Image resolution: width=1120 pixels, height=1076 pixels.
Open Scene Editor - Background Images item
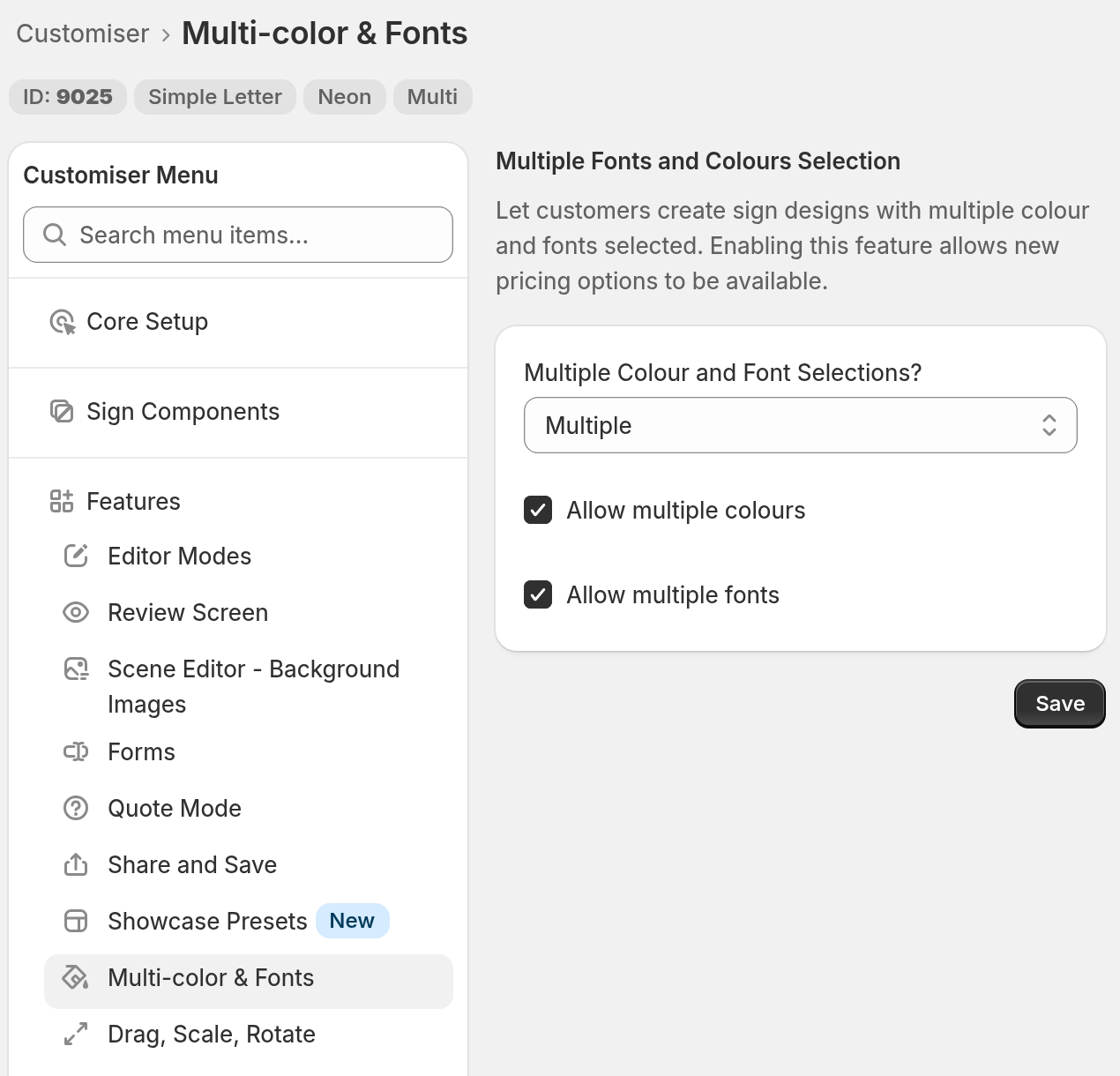tap(249, 686)
